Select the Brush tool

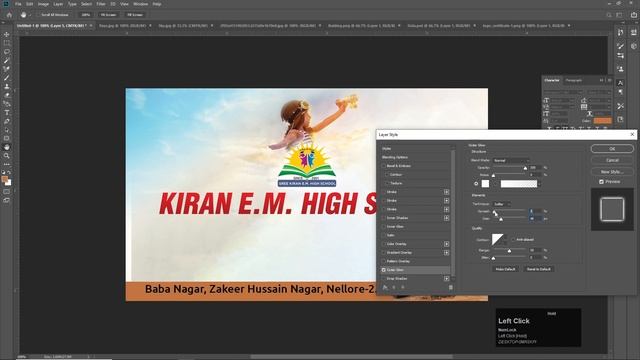[7, 78]
